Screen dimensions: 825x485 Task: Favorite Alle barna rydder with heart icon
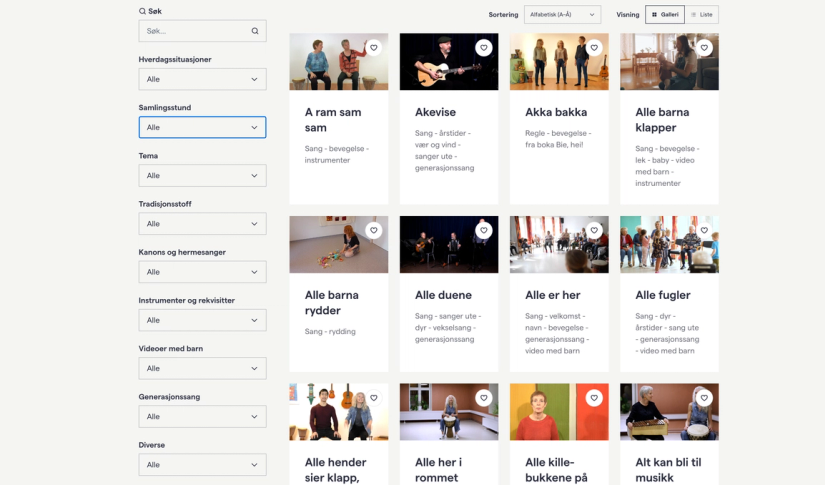[374, 230]
